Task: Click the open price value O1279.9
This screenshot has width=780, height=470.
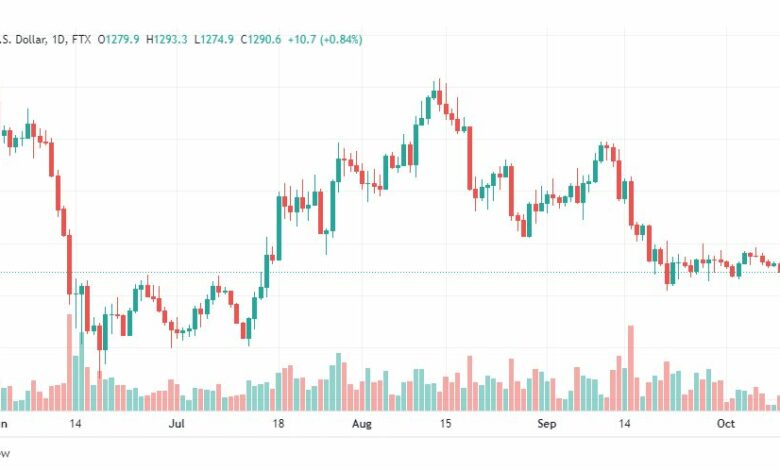Action: (x=118, y=39)
